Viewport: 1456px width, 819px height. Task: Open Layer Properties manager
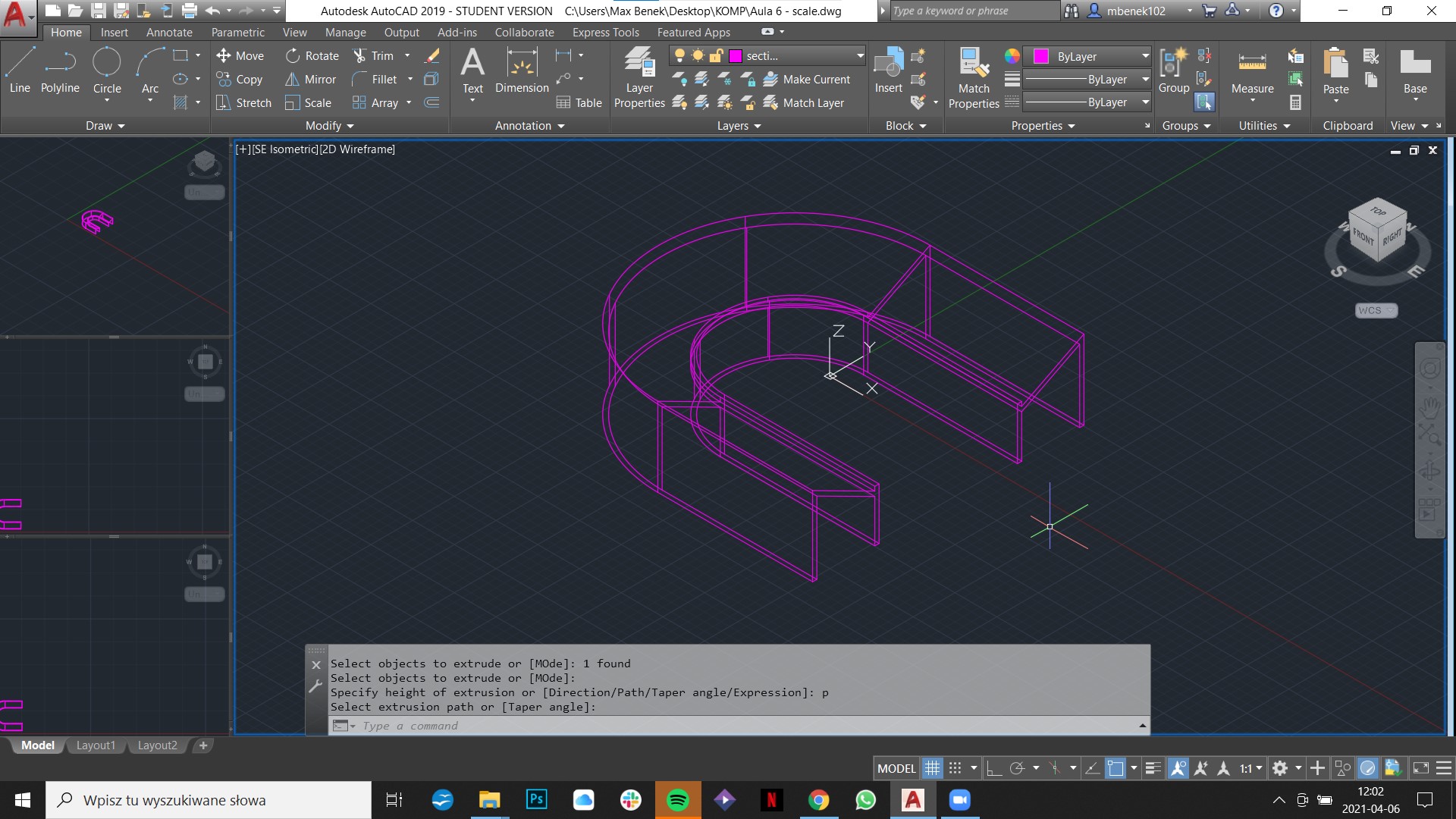tap(639, 77)
